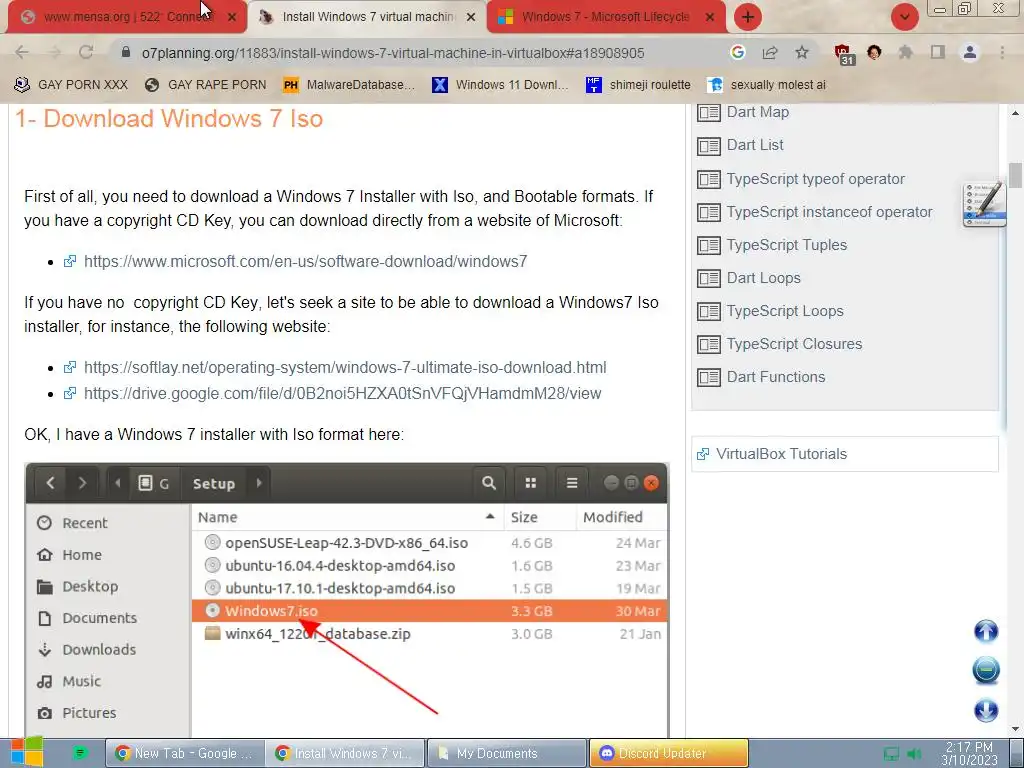Open the drive.google.com file link

click(342, 393)
